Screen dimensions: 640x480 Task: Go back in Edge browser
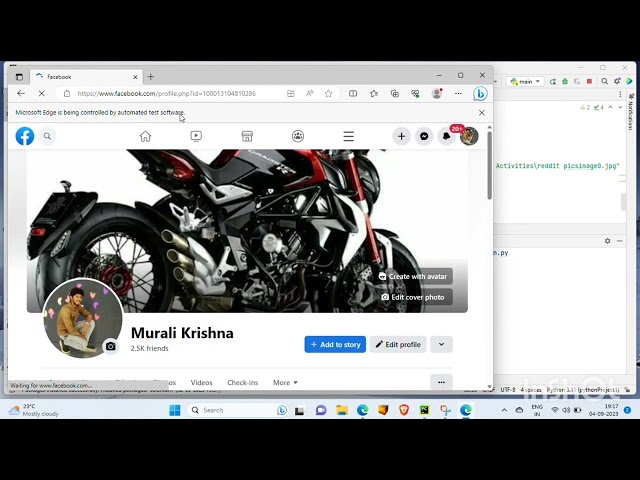(x=21, y=93)
